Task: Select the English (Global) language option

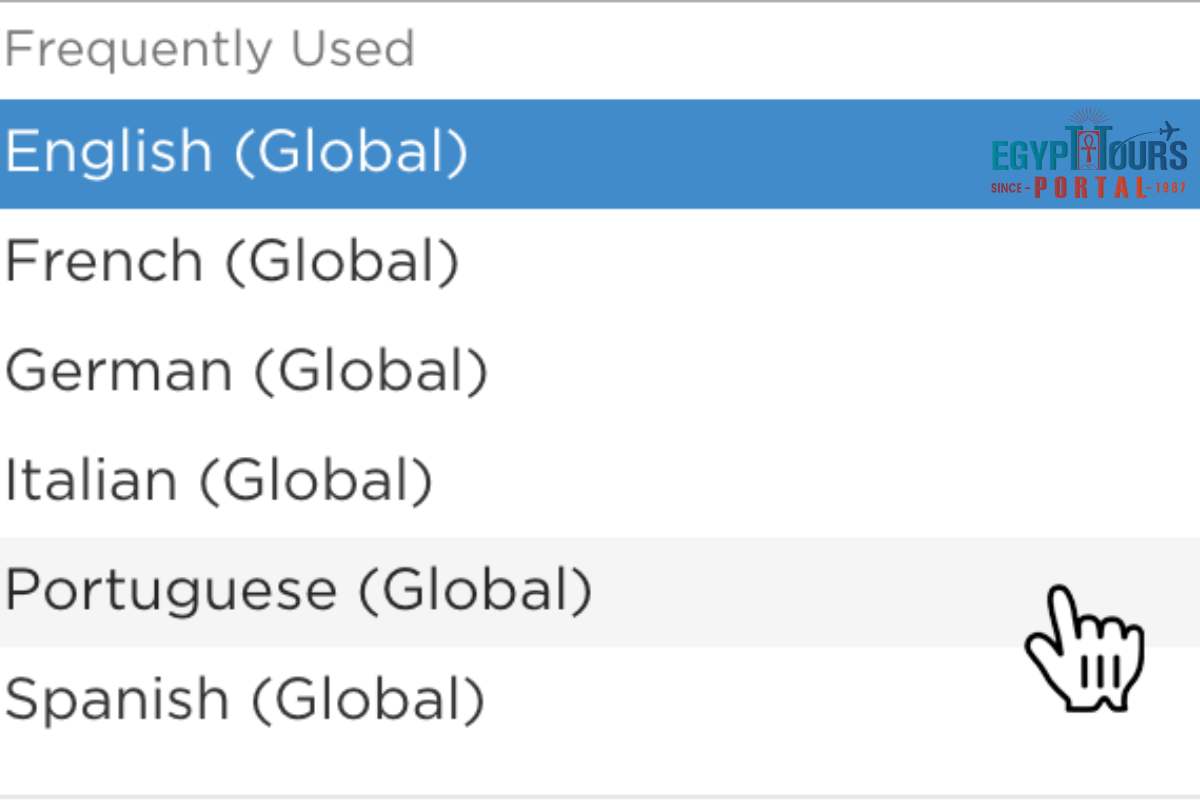Action: [x=237, y=153]
